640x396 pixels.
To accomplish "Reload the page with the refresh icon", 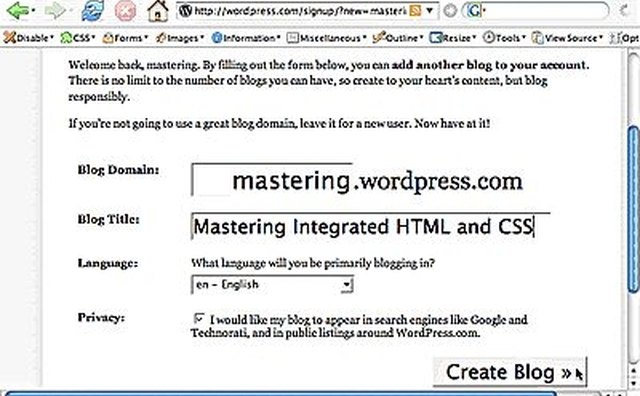I will pyautogui.click(x=93, y=11).
